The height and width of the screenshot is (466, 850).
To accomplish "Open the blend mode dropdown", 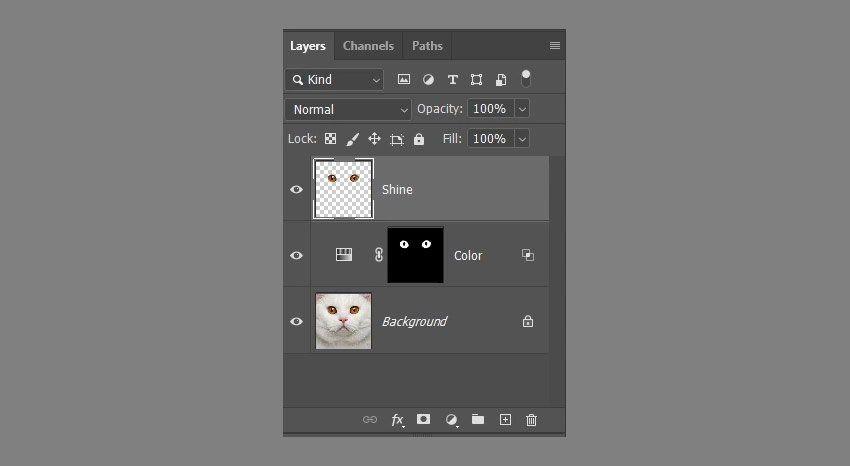I will [348, 109].
